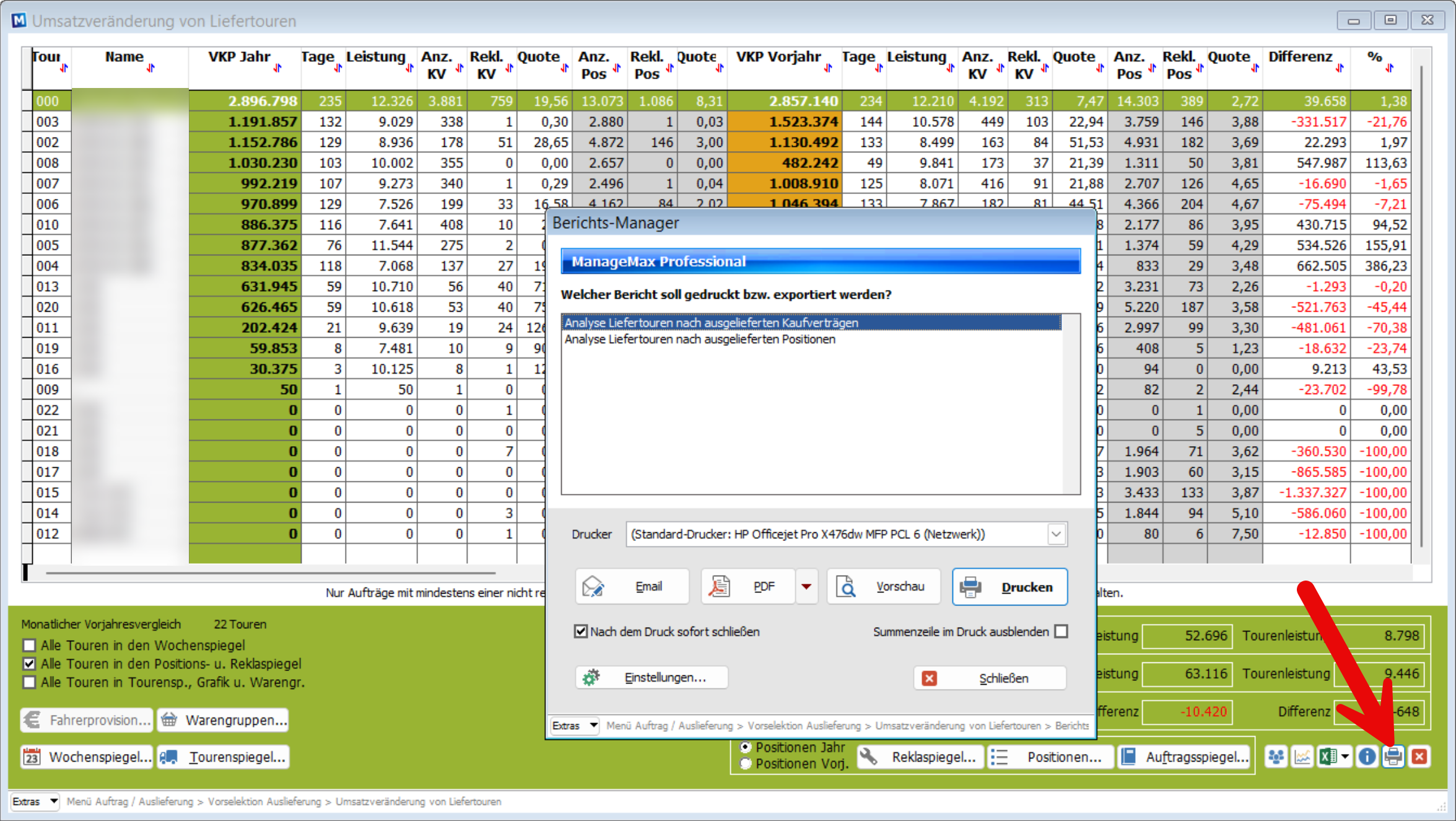Open the line chart graphic icon
This screenshot has height=821, width=1456.
point(1302,757)
